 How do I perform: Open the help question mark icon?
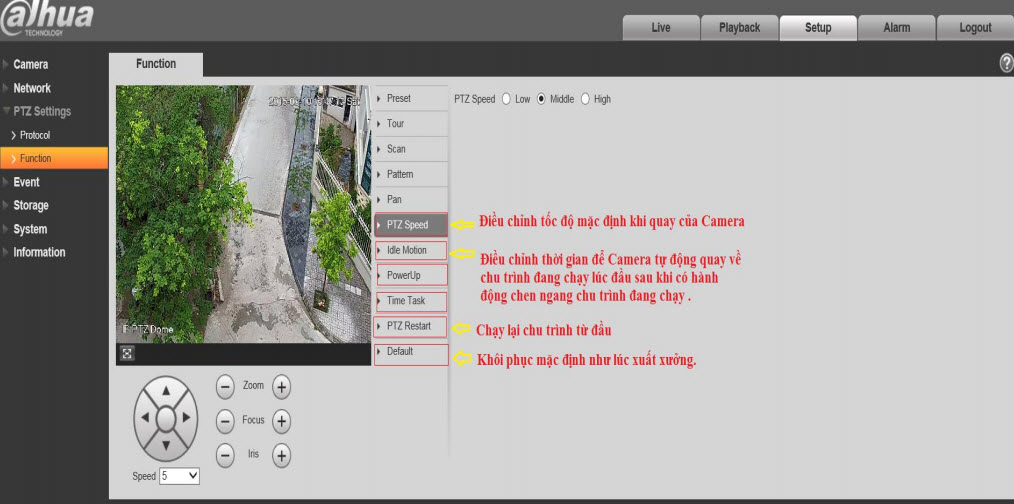[x=1006, y=64]
